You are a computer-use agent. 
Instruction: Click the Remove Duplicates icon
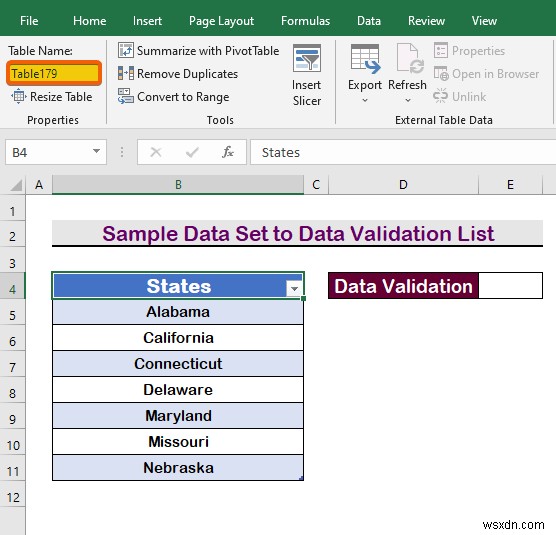[x=126, y=74]
